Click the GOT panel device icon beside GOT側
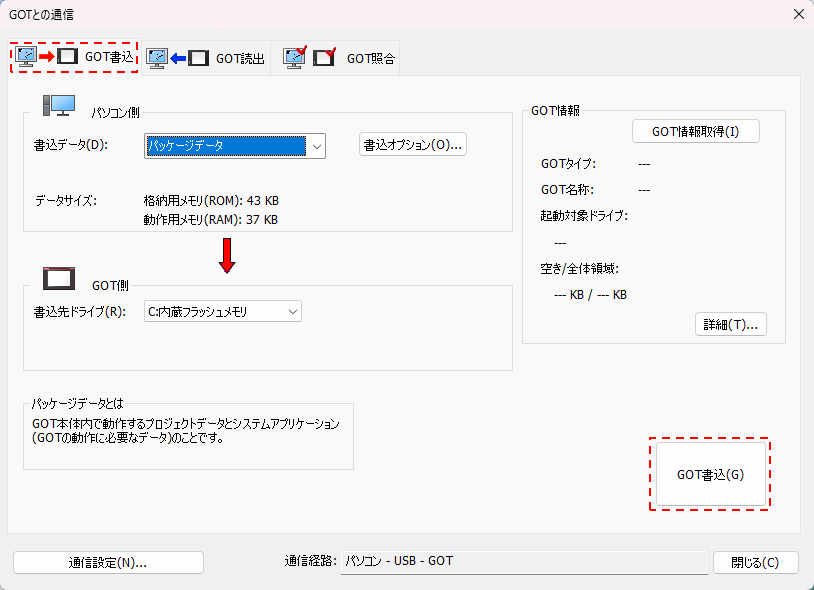Image resolution: width=814 pixels, height=590 pixels. tap(59, 278)
